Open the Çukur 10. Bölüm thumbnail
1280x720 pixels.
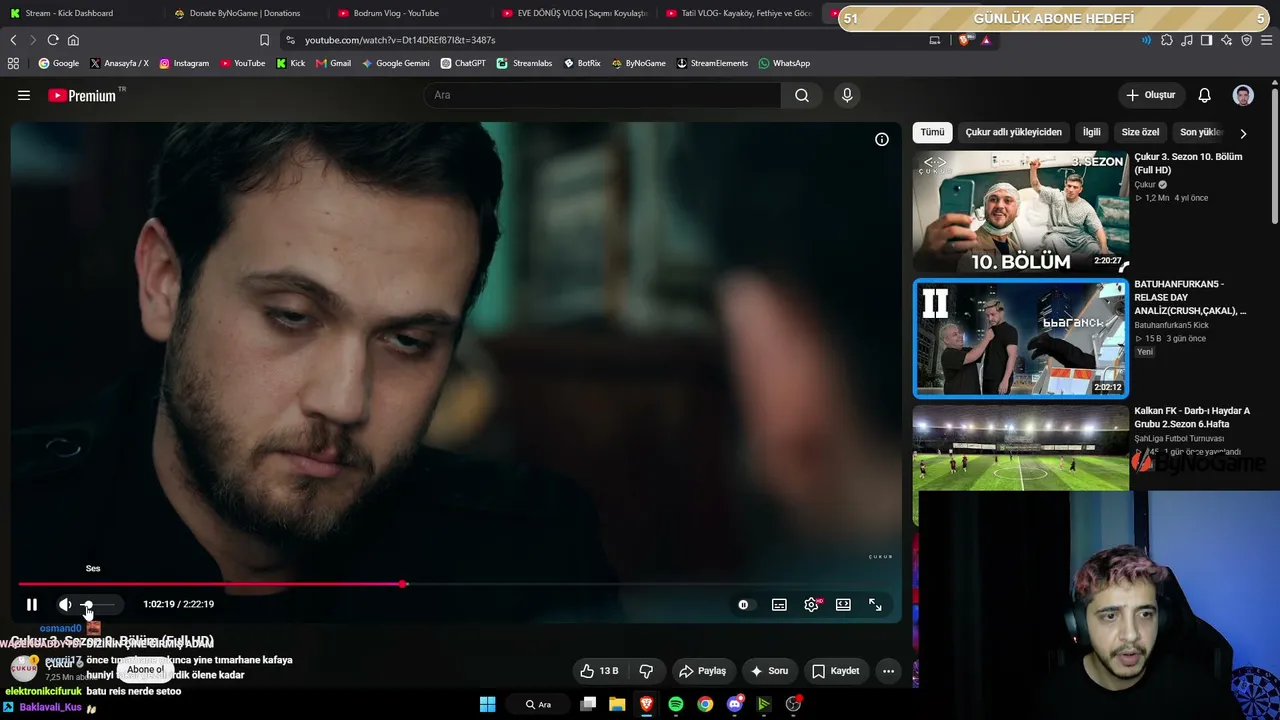click(1021, 211)
